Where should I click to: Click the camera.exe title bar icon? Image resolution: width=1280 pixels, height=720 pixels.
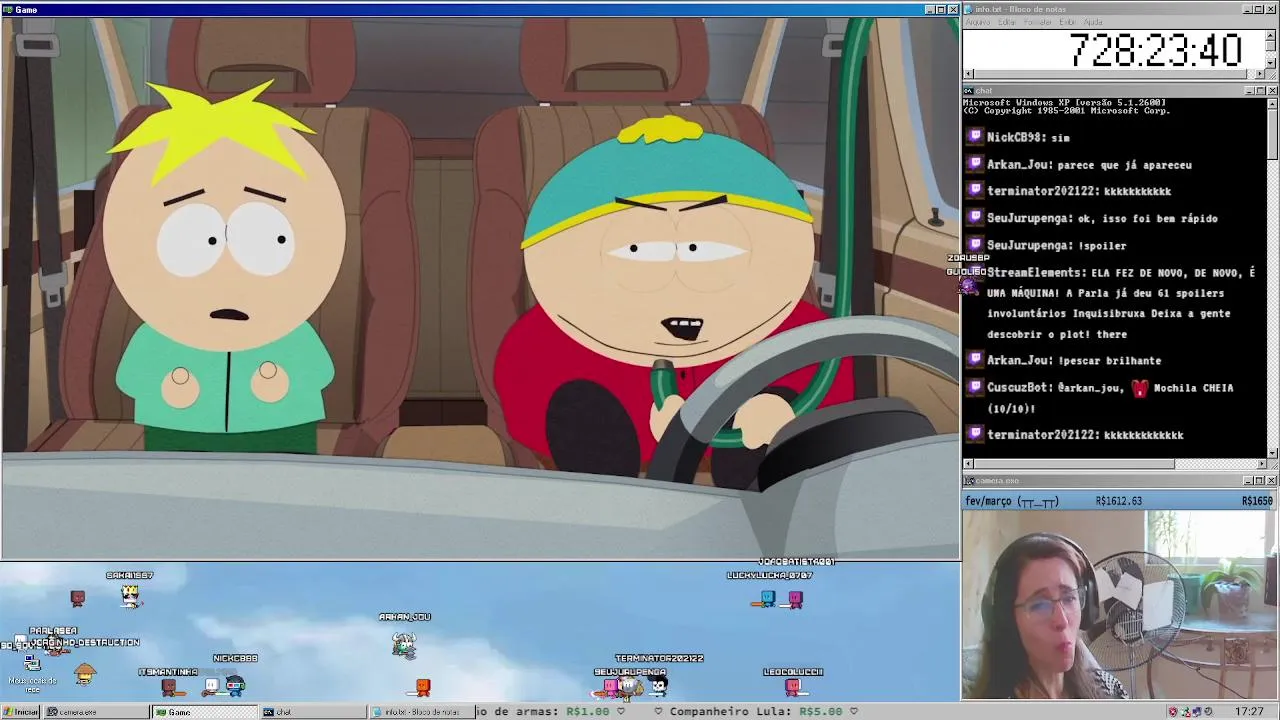tap(968, 481)
